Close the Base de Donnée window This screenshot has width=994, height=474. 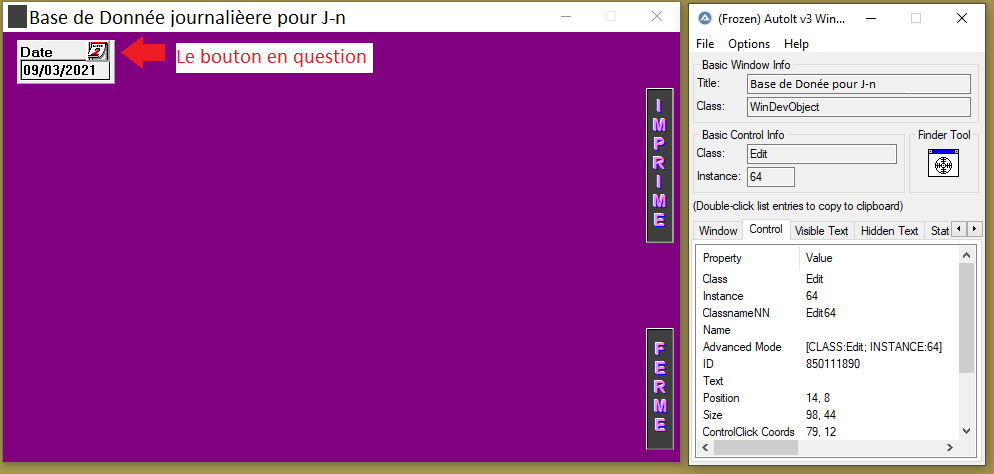[656, 17]
